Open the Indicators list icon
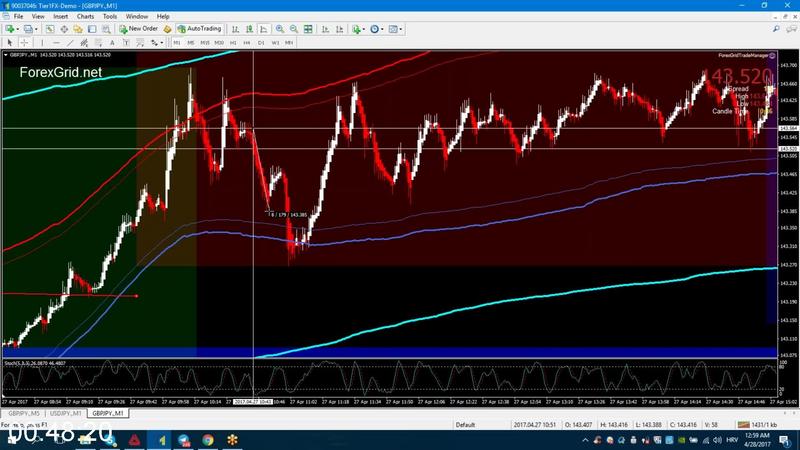The height and width of the screenshot is (450, 800). point(356,29)
